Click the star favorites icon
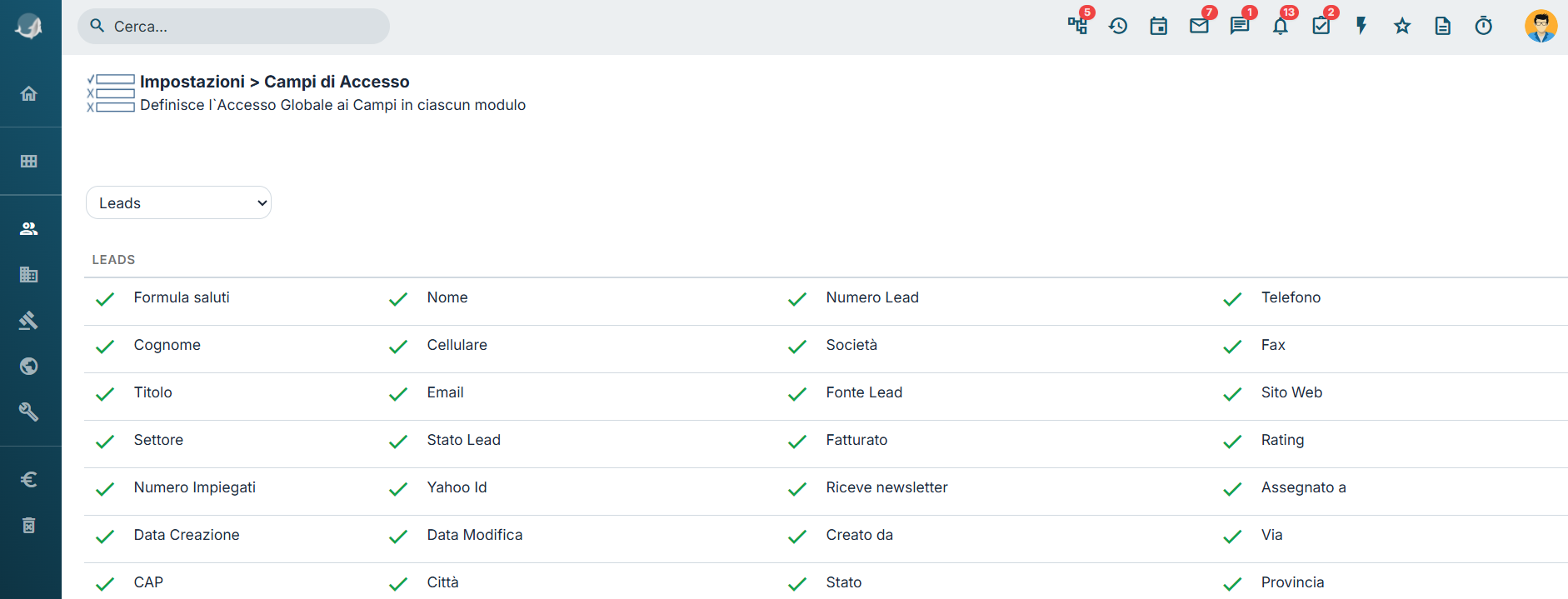Screen dimensions: 1568x599 (x=1402, y=26)
